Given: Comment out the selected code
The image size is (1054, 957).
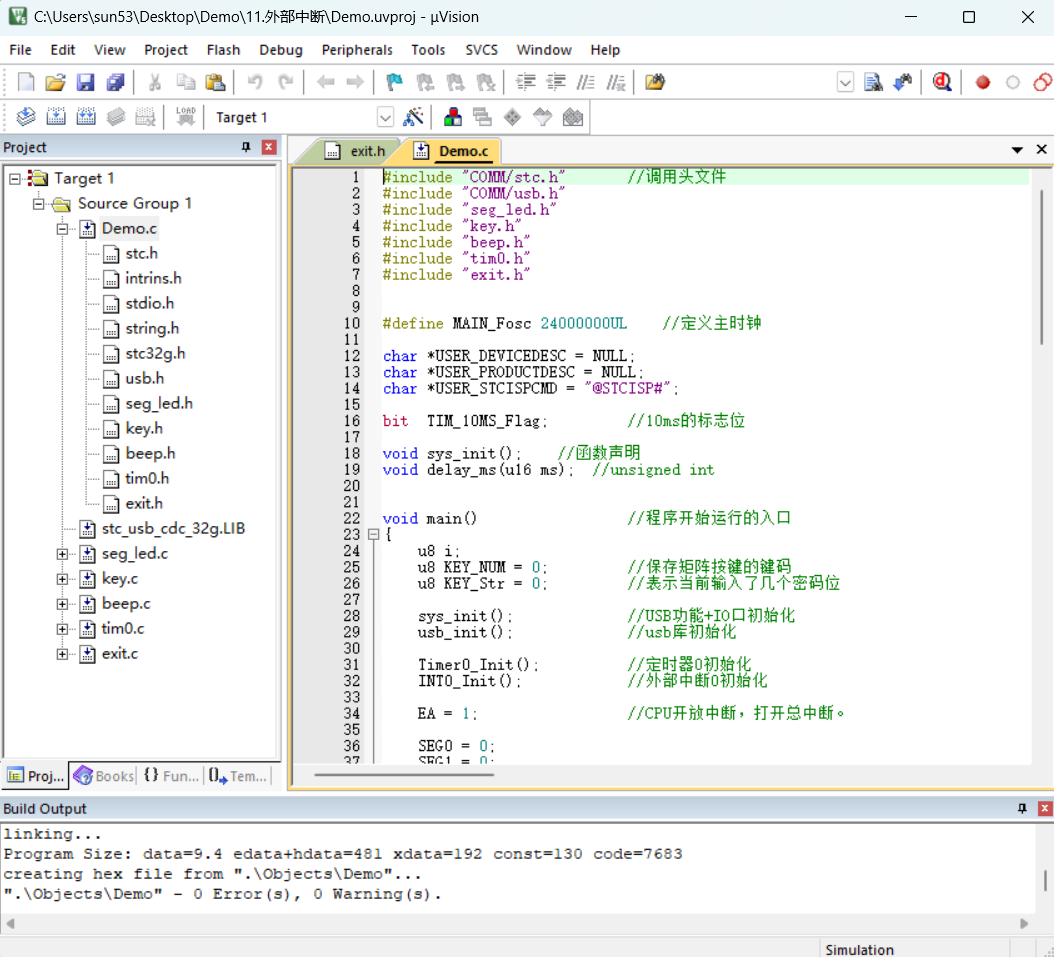Looking at the screenshot, I should [585, 82].
